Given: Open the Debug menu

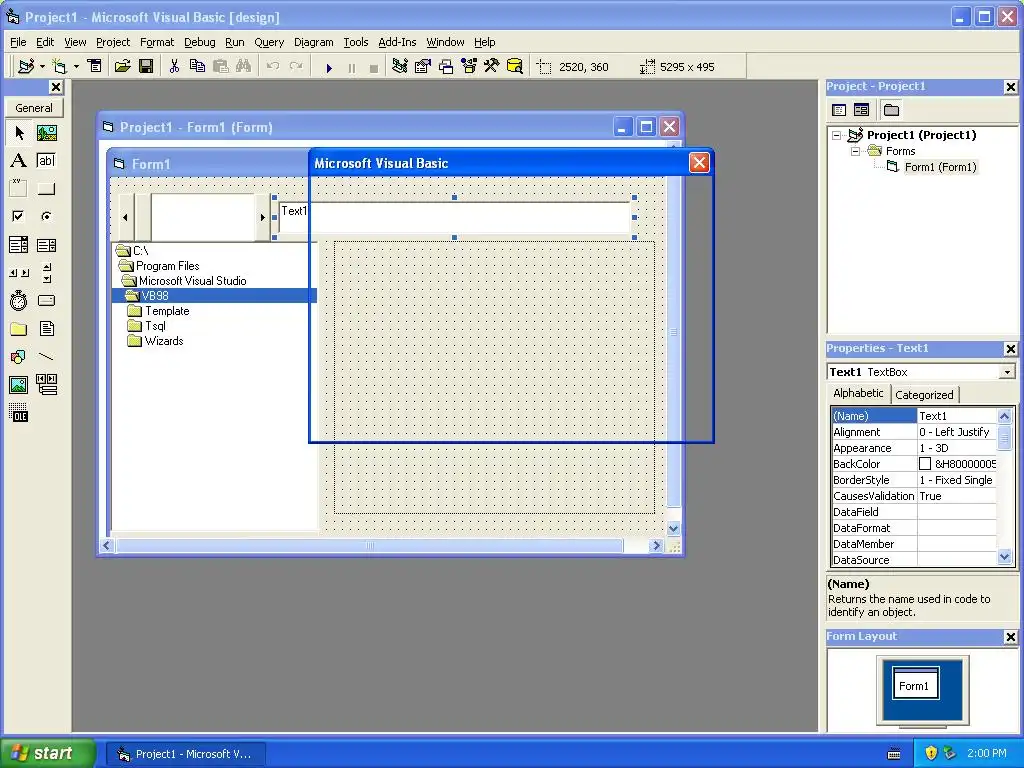Looking at the screenshot, I should pos(200,42).
